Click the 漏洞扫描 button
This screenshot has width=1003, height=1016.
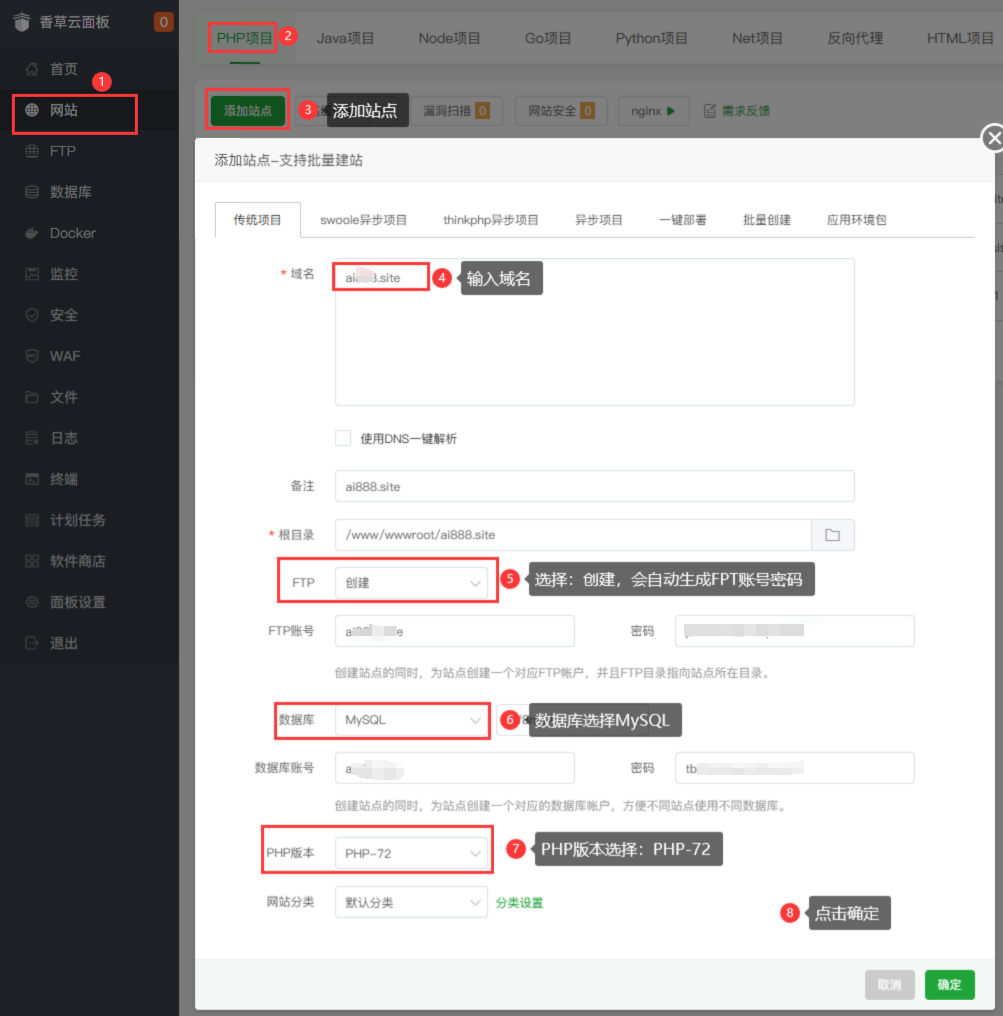click(x=455, y=111)
